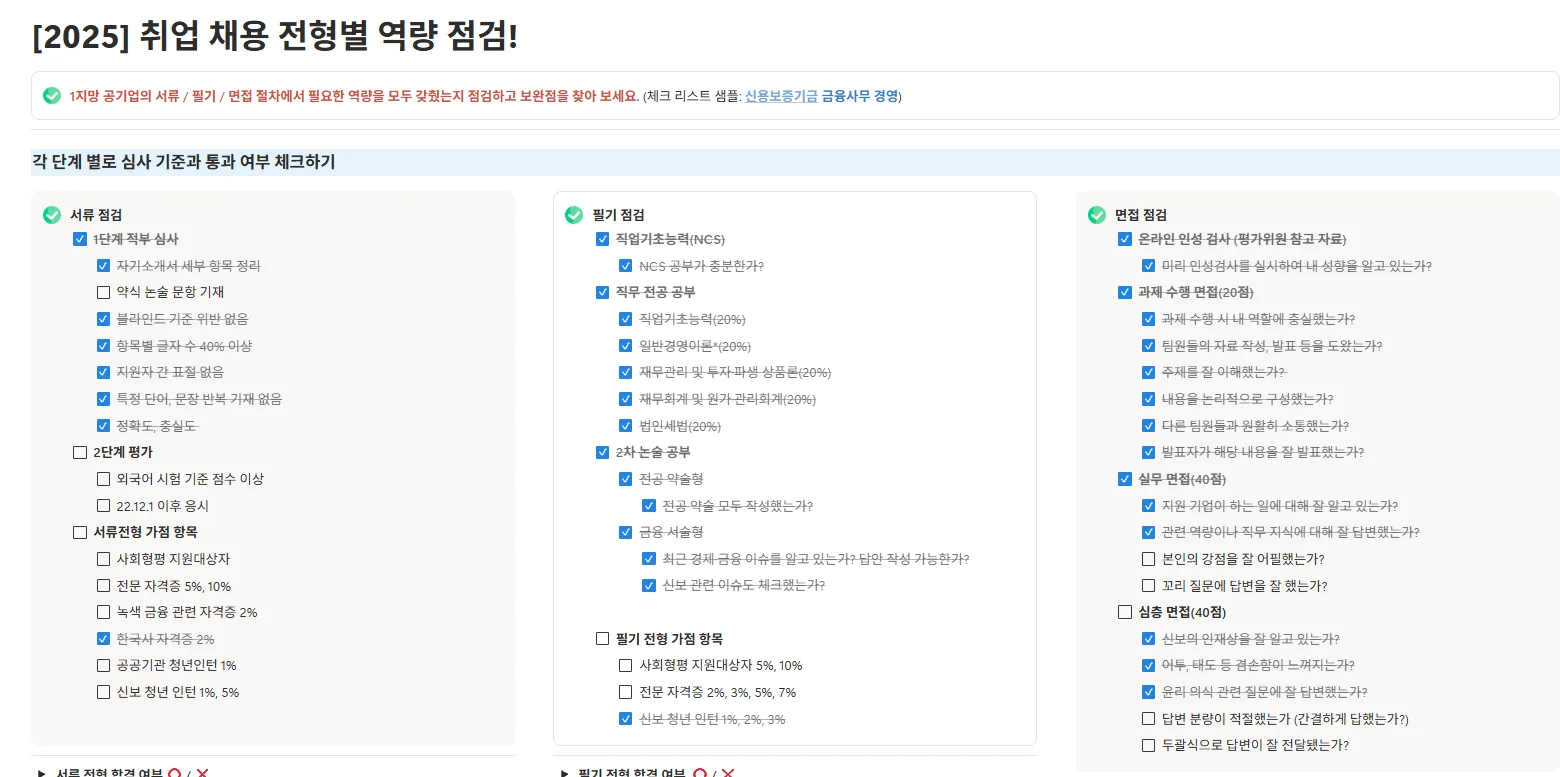Uncheck the 자기소개서 세부 항목 정리 item
Image resolution: width=1560 pixels, height=777 pixels.
[x=103, y=265]
